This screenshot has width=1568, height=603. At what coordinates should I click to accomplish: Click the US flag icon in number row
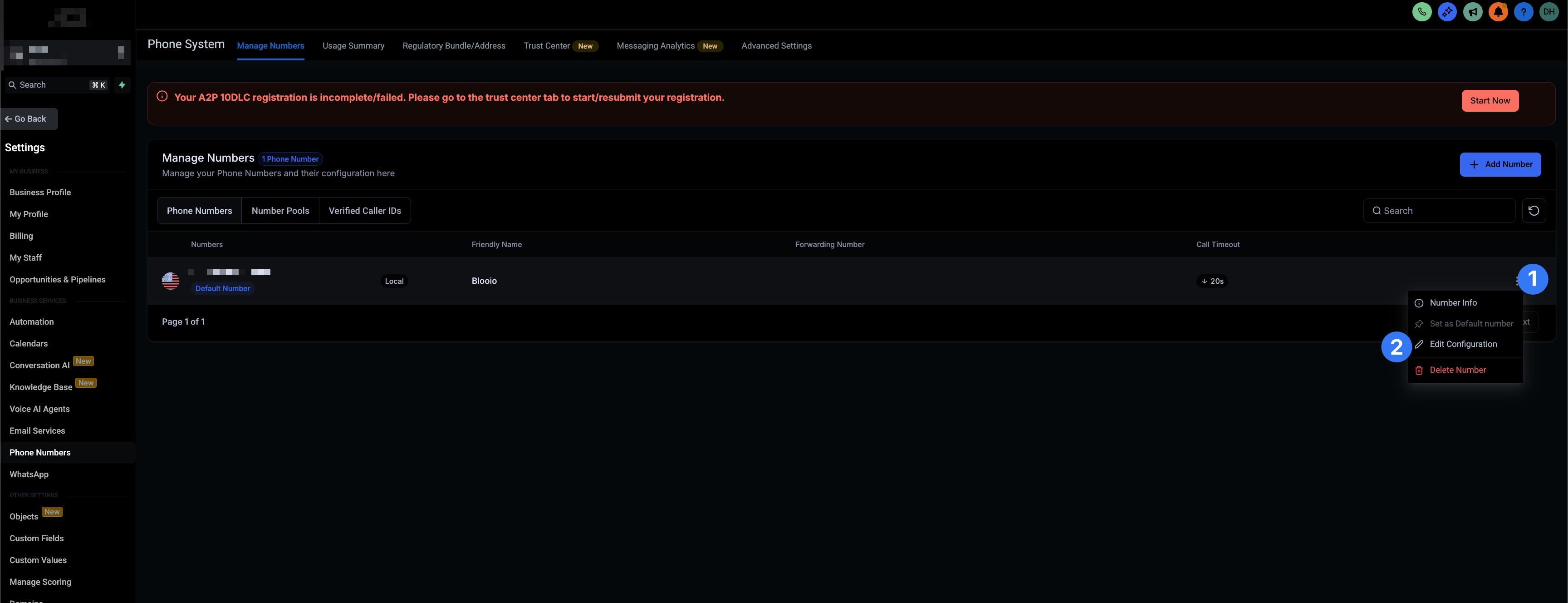tap(171, 281)
